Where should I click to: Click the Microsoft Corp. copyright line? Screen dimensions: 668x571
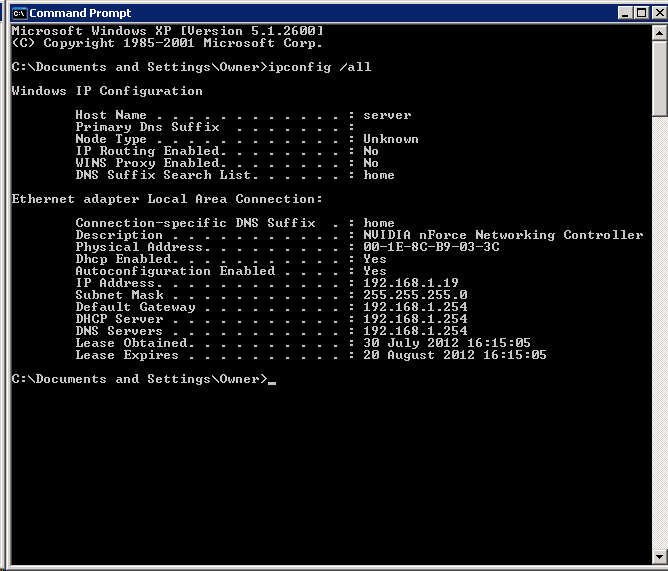click(x=167, y=43)
